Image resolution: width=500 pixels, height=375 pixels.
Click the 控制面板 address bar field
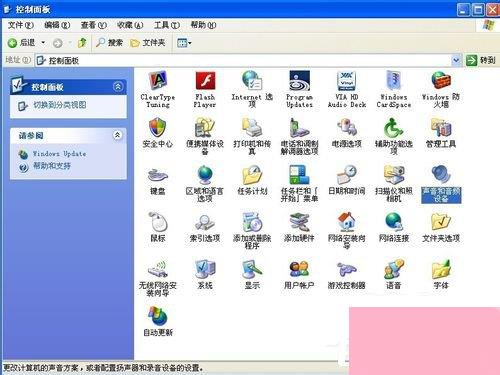[243, 60]
